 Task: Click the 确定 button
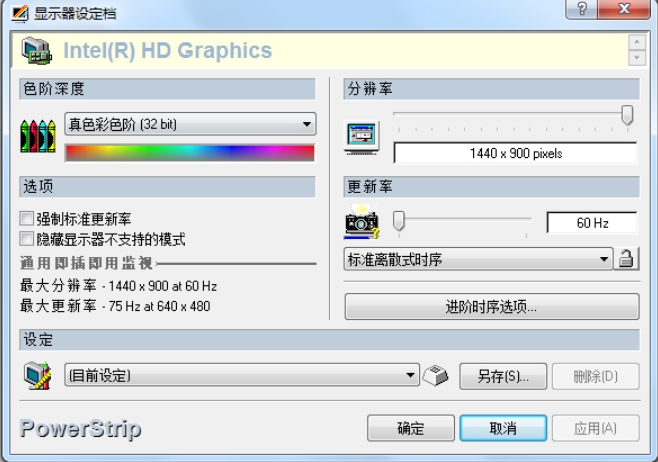pyautogui.click(x=411, y=428)
